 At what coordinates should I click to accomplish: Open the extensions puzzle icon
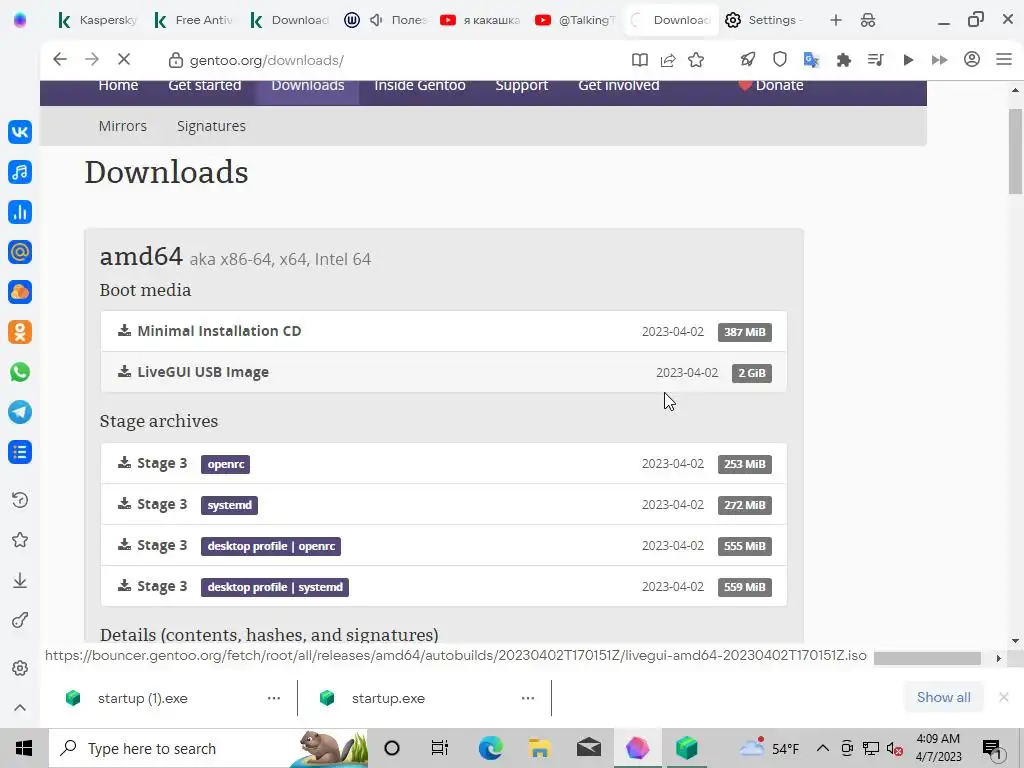click(x=843, y=60)
